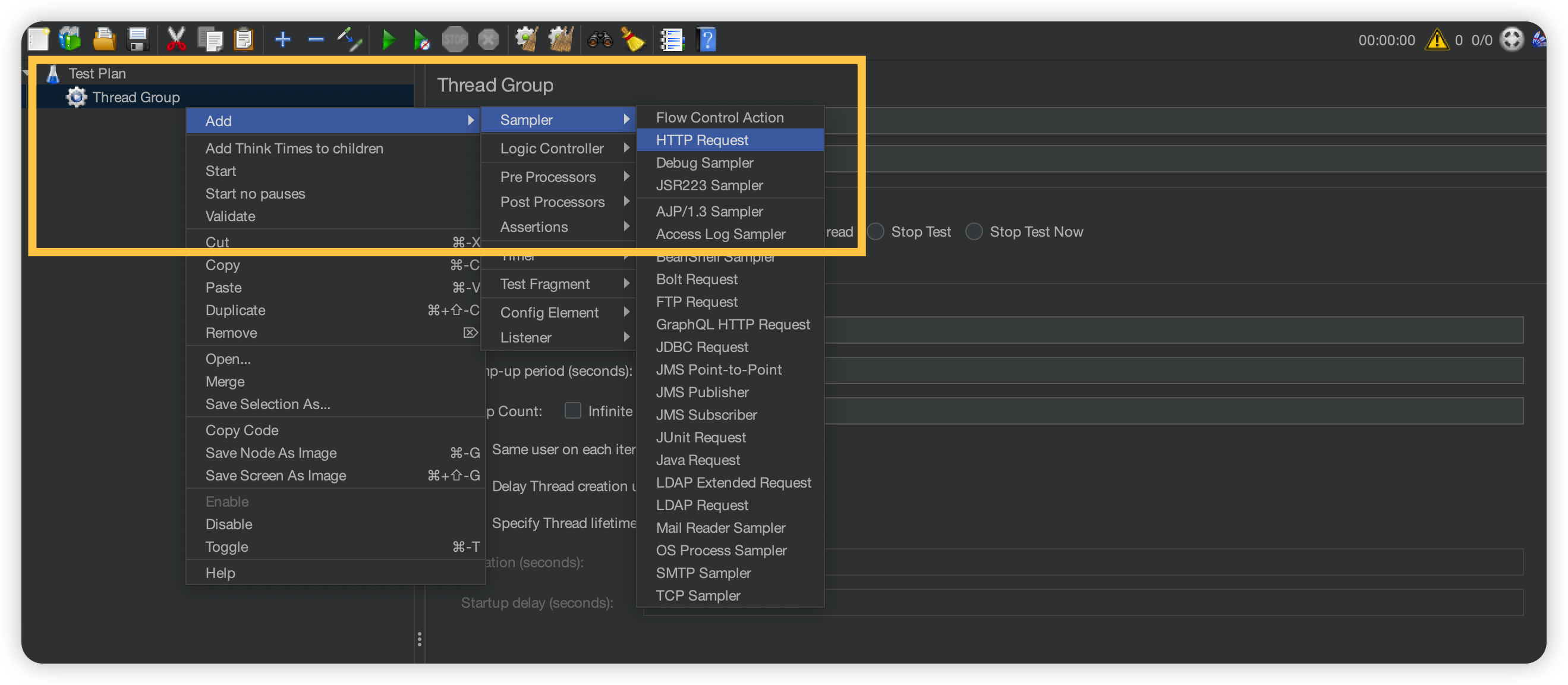Check the Infinite loop count checkbox
This screenshot has height=685, width=1568.
(x=572, y=411)
